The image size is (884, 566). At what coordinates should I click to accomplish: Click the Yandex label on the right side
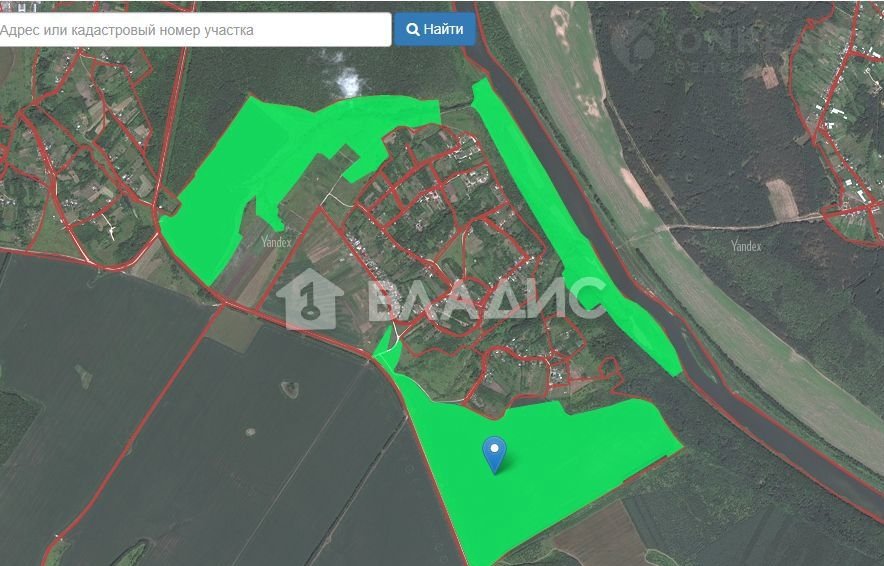[x=746, y=246]
